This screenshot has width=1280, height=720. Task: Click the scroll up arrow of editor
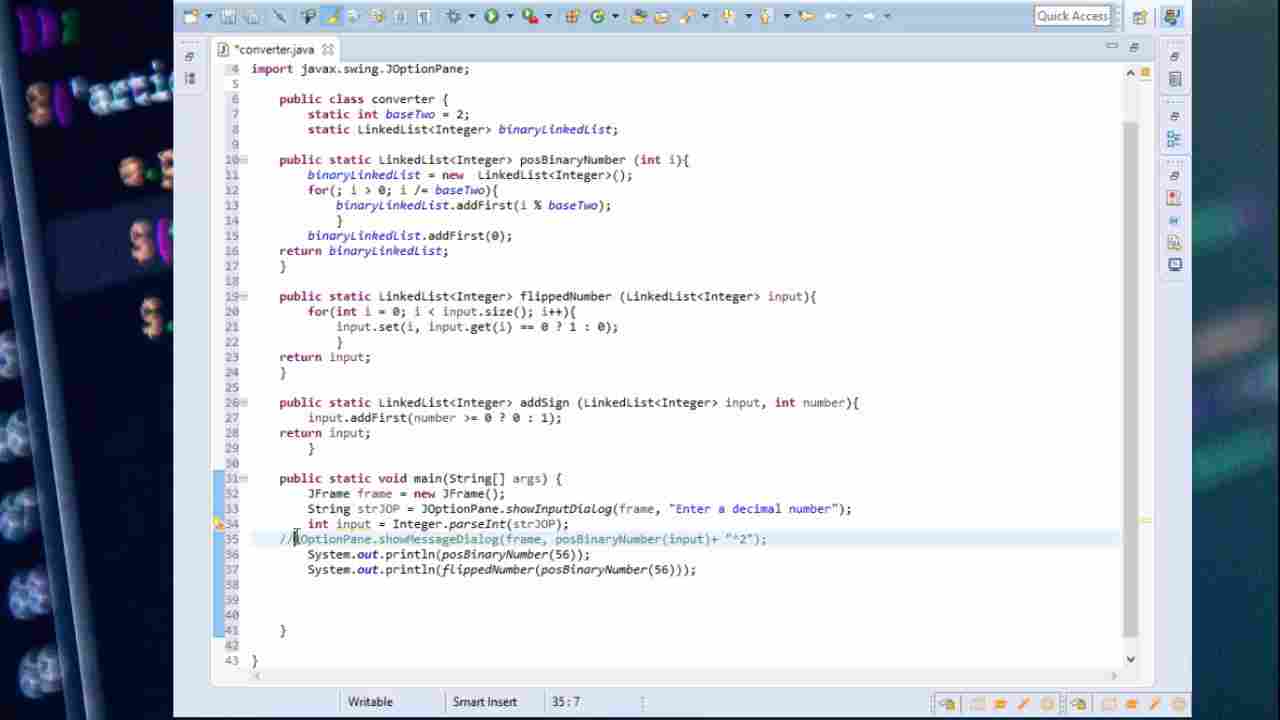pos(1131,73)
